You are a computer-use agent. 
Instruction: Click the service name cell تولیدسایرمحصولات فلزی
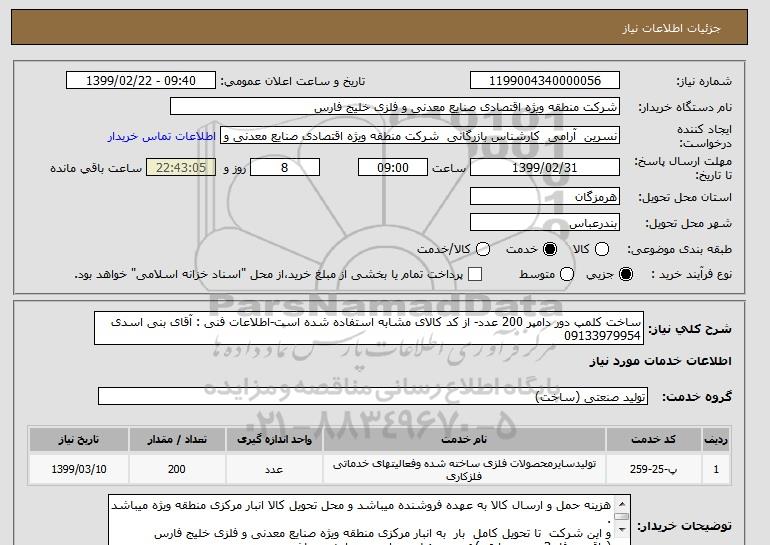pyautogui.click(x=464, y=469)
